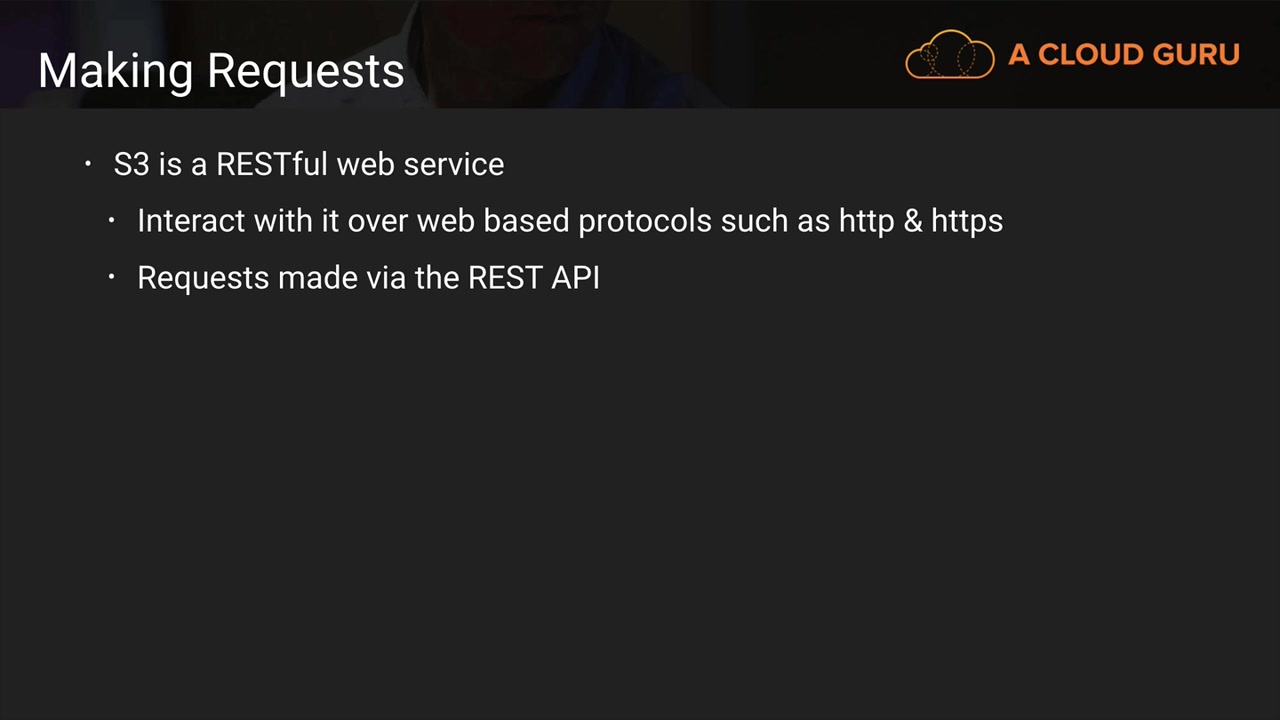Click the word https
This screenshot has height=720, width=1280.
[x=966, y=221]
